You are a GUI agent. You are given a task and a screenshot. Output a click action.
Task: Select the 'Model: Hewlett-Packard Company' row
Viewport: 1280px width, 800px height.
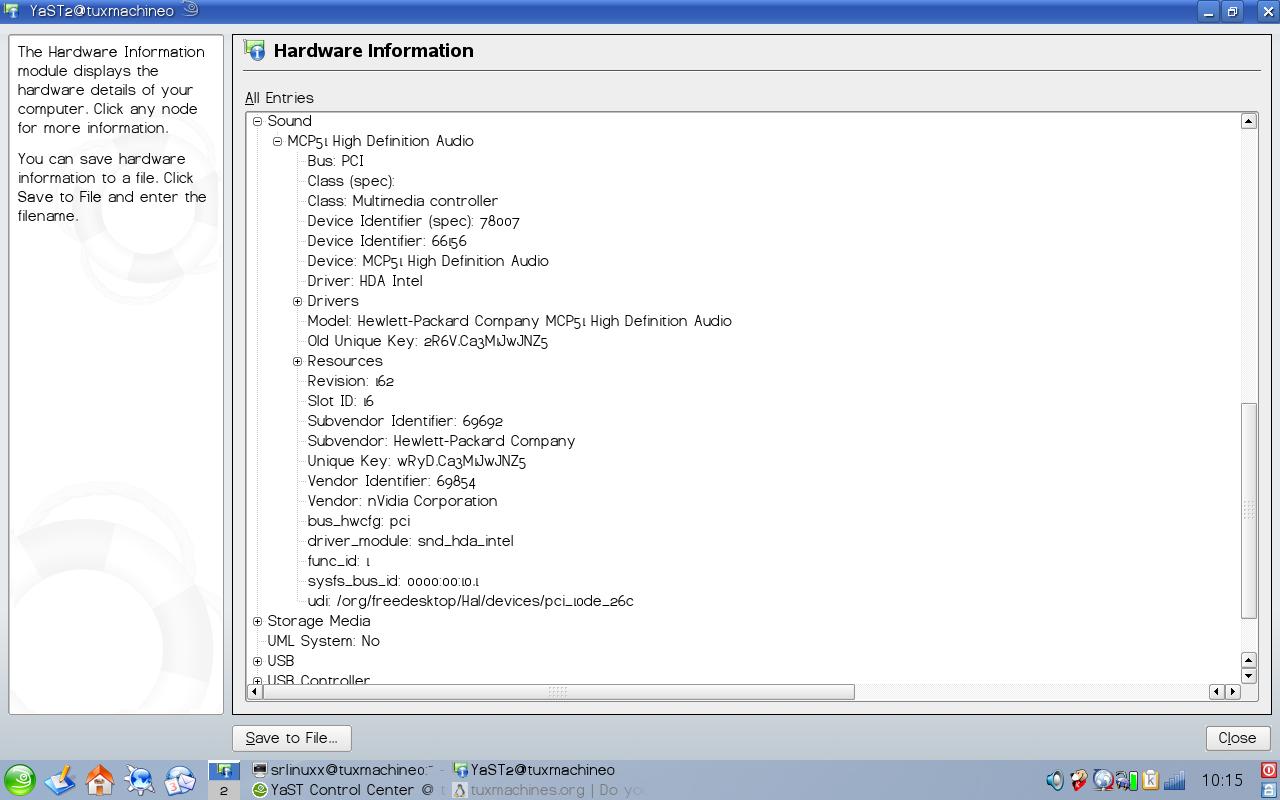coord(519,321)
